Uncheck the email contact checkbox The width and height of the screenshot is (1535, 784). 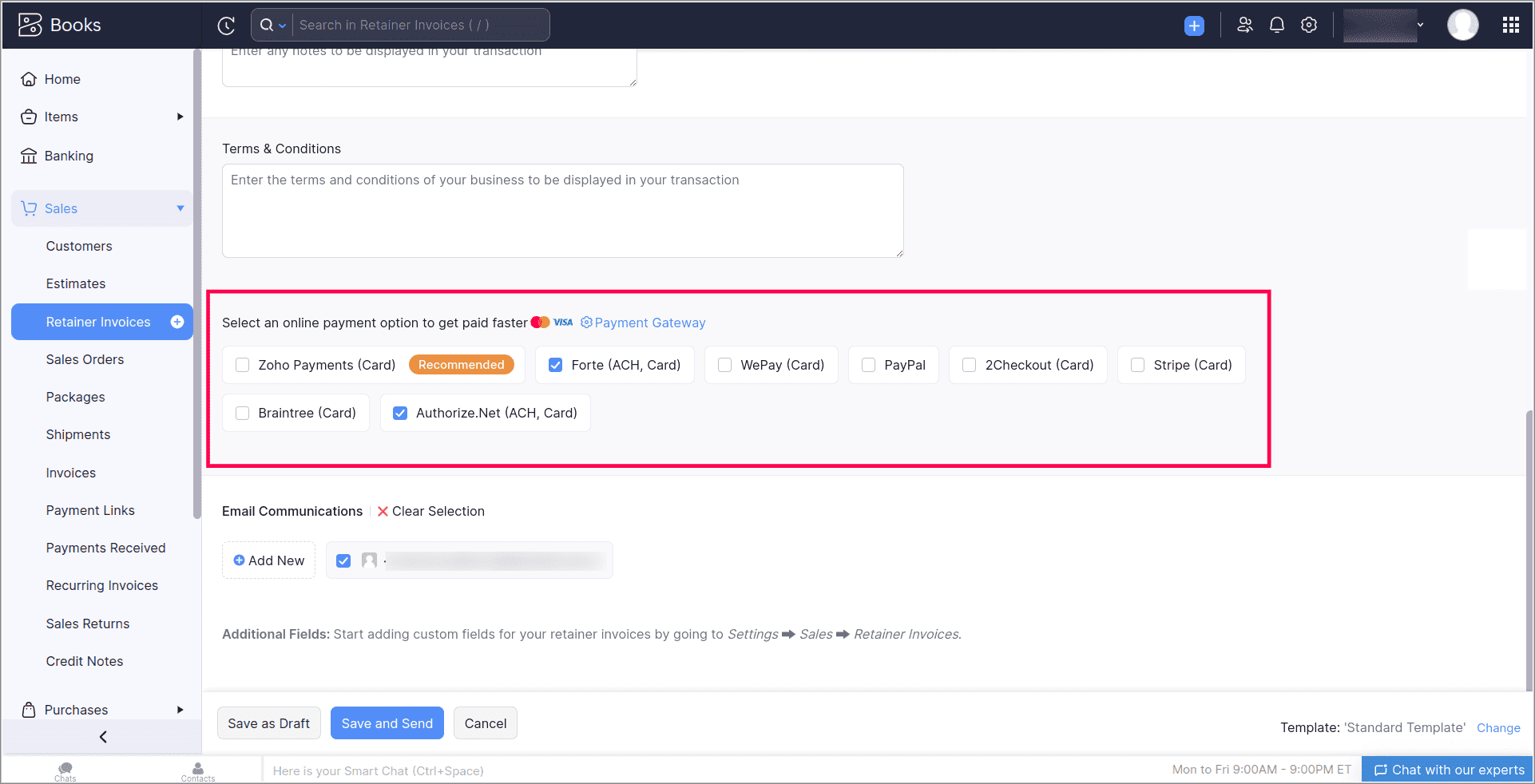(343, 560)
